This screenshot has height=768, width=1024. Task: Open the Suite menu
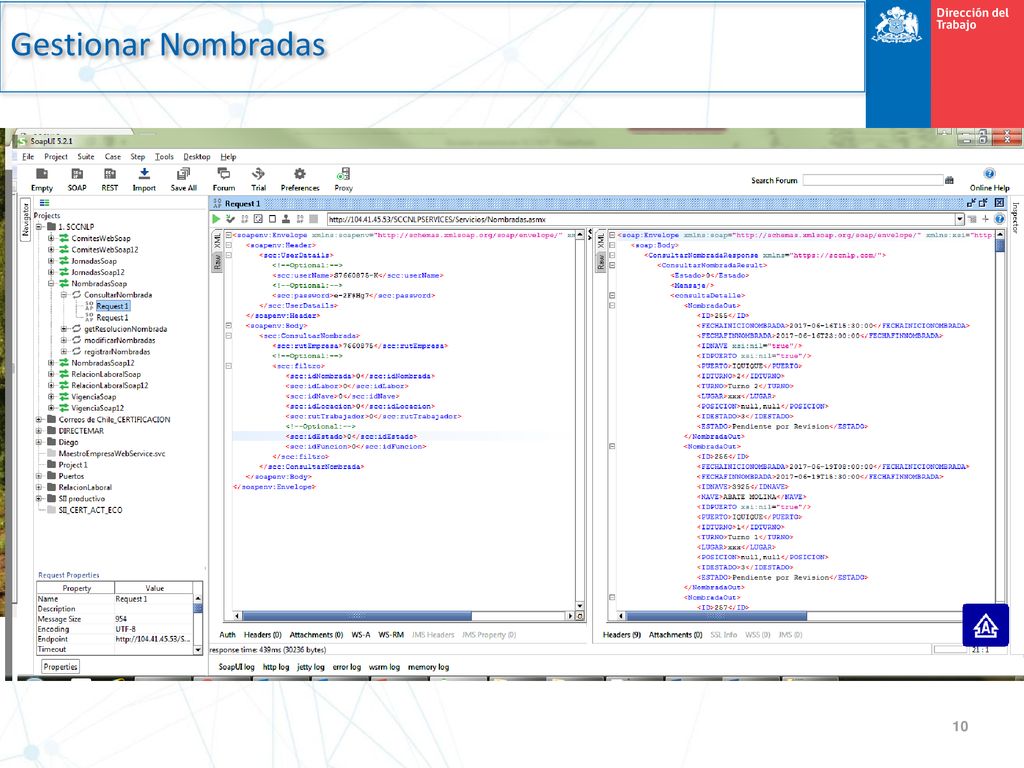(86, 157)
